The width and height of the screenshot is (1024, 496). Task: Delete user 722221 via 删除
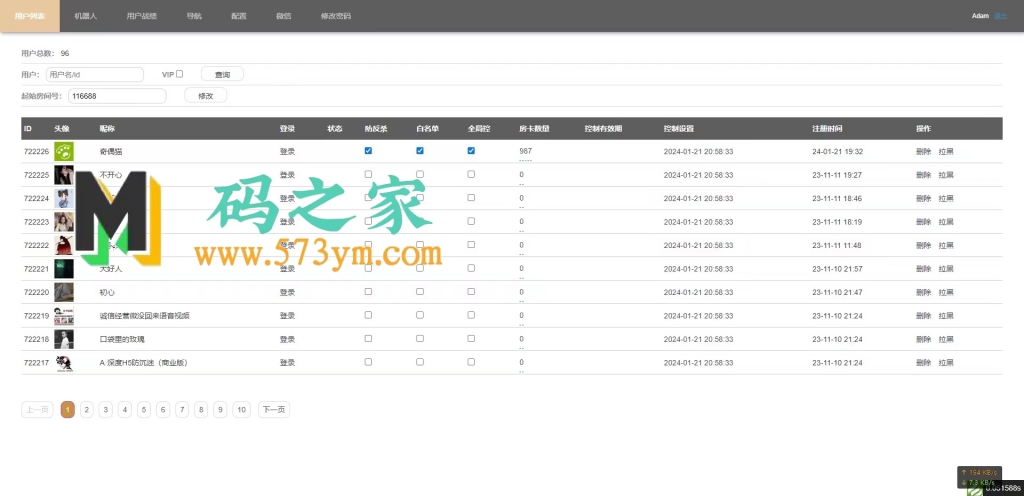[x=923, y=269]
